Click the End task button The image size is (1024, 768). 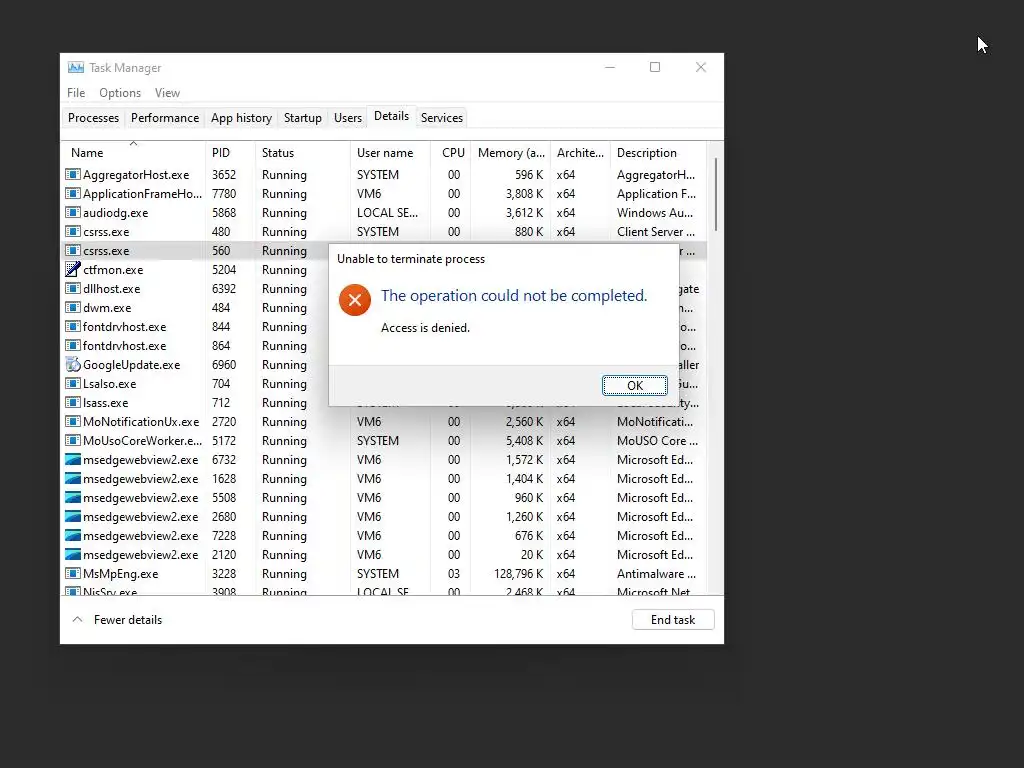point(673,619)
